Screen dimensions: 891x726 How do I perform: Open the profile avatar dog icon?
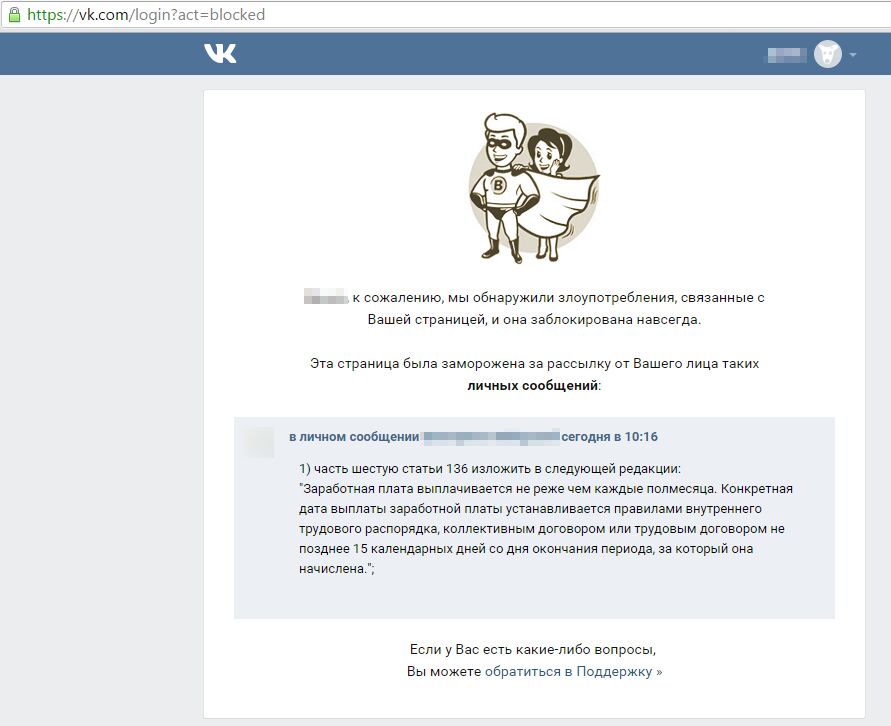pyautogui.click(x=827, y=55)
